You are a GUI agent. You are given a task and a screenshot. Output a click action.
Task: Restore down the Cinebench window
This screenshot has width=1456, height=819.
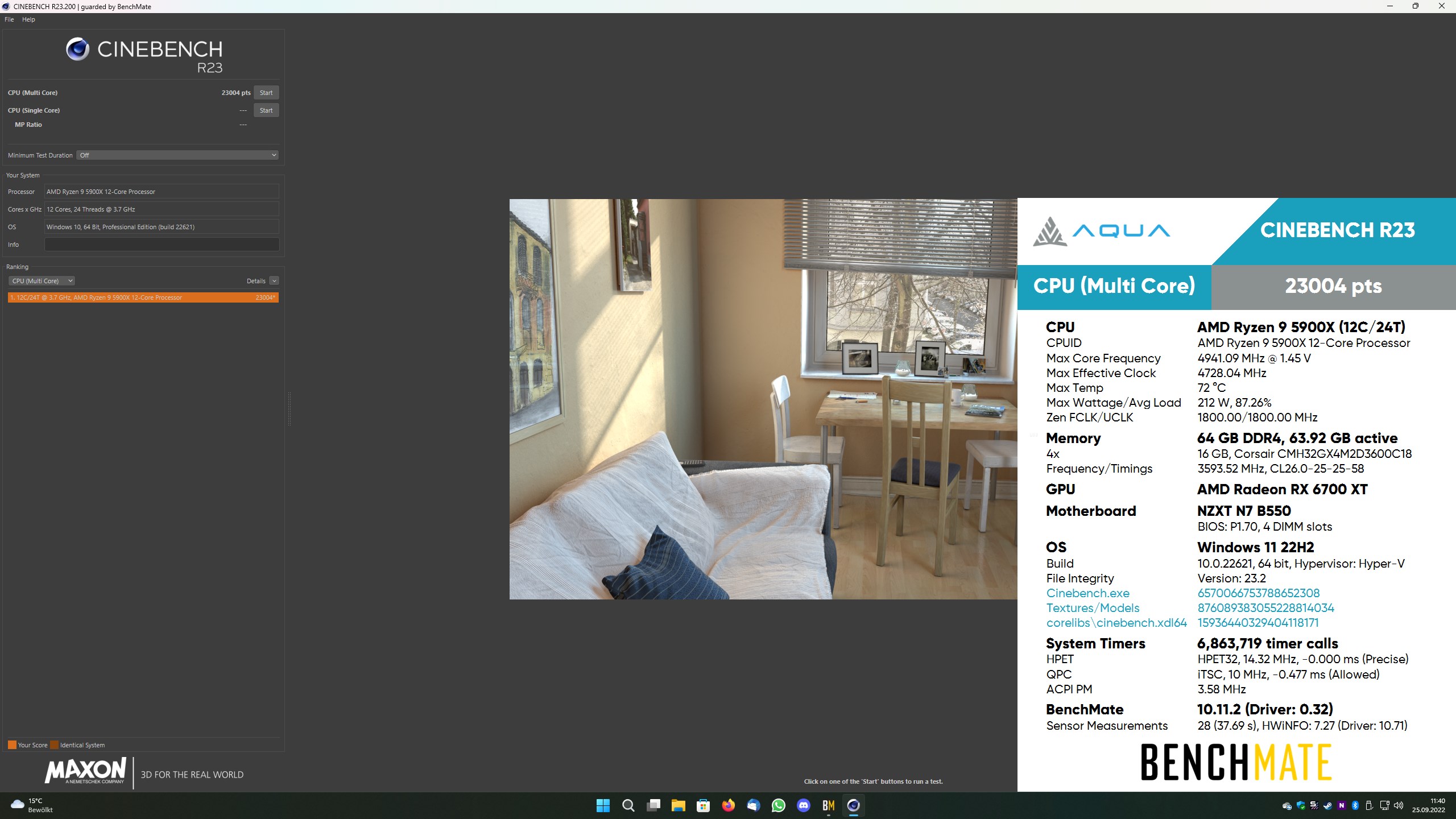coord(1416,6)
